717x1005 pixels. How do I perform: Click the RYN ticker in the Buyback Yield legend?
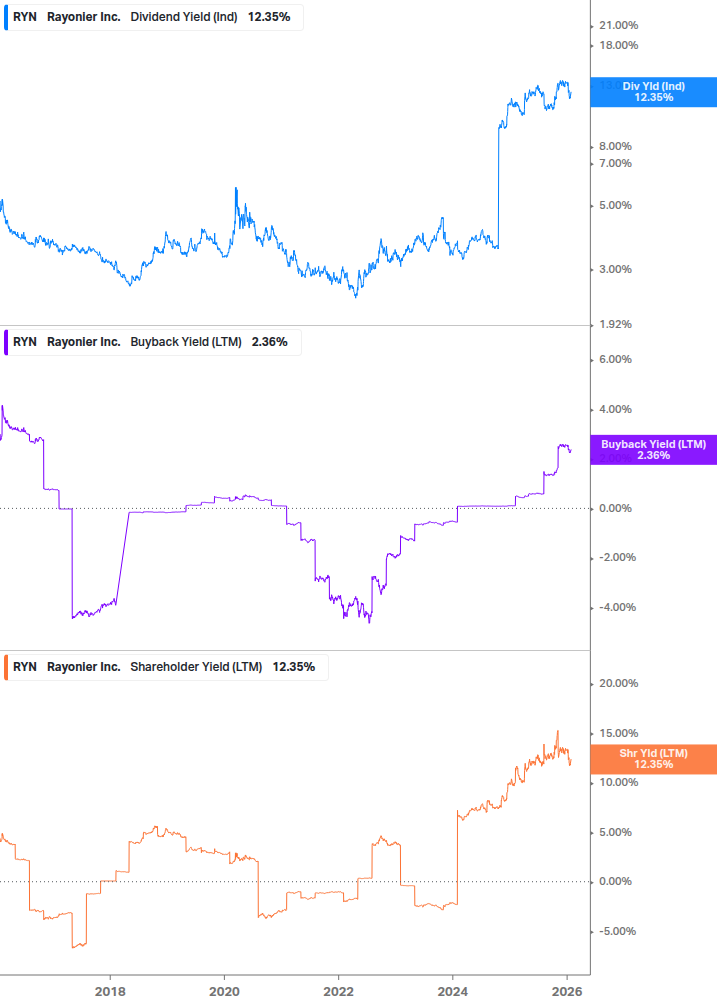[25, 342]
